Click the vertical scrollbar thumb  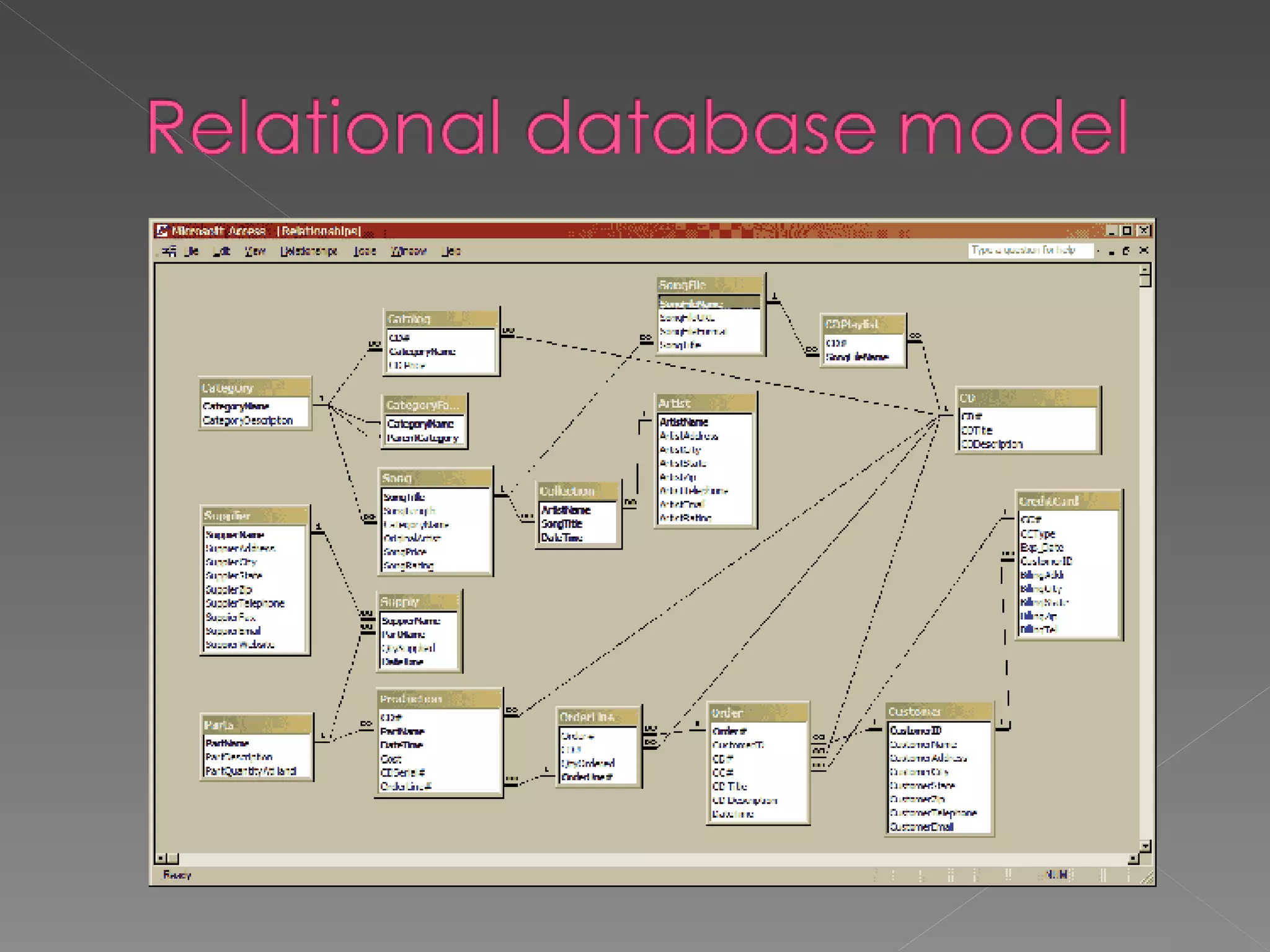pos(1145,281)
